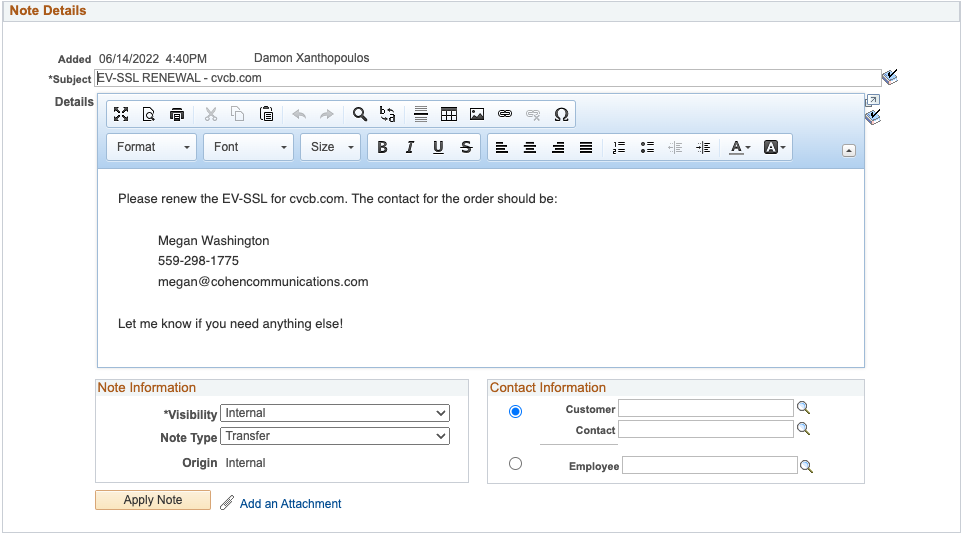Screen dimensions: 963x535
Task: Toggle bold formatting
Action: click(x=382, y=147)
